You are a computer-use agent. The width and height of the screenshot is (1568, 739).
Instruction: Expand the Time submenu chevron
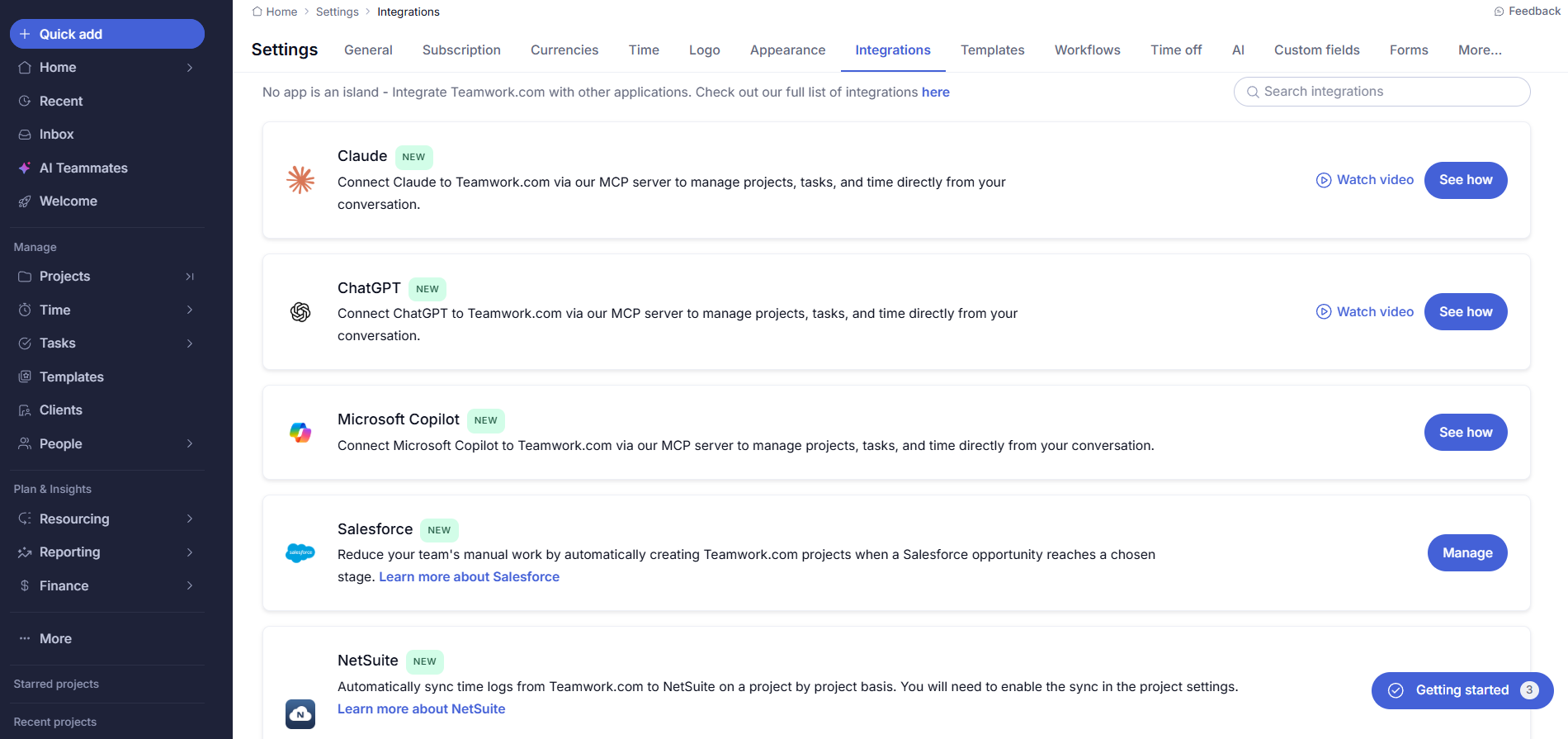190,310
